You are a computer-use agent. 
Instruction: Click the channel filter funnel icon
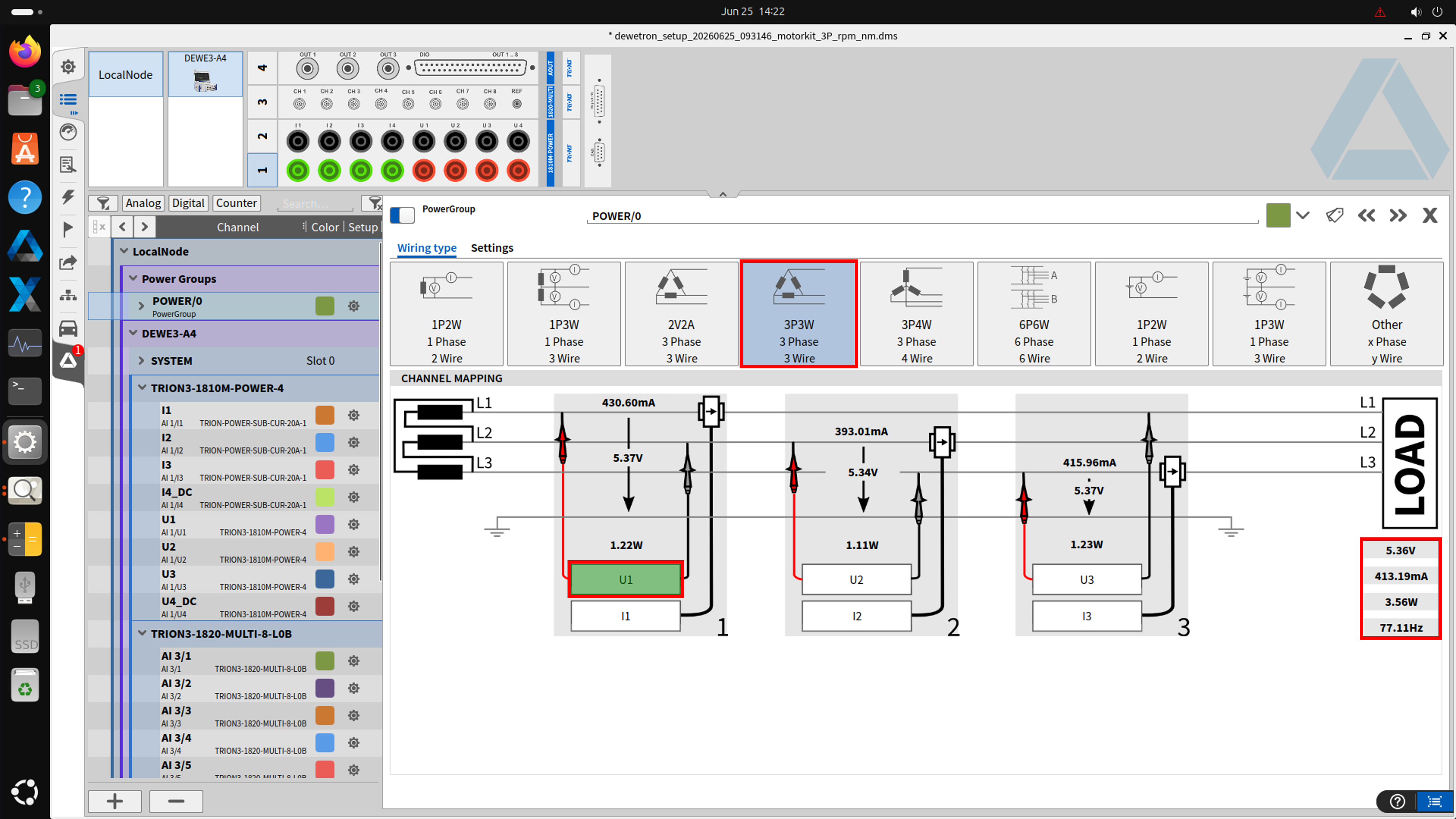pyautogui.click(x=103, y=203)
